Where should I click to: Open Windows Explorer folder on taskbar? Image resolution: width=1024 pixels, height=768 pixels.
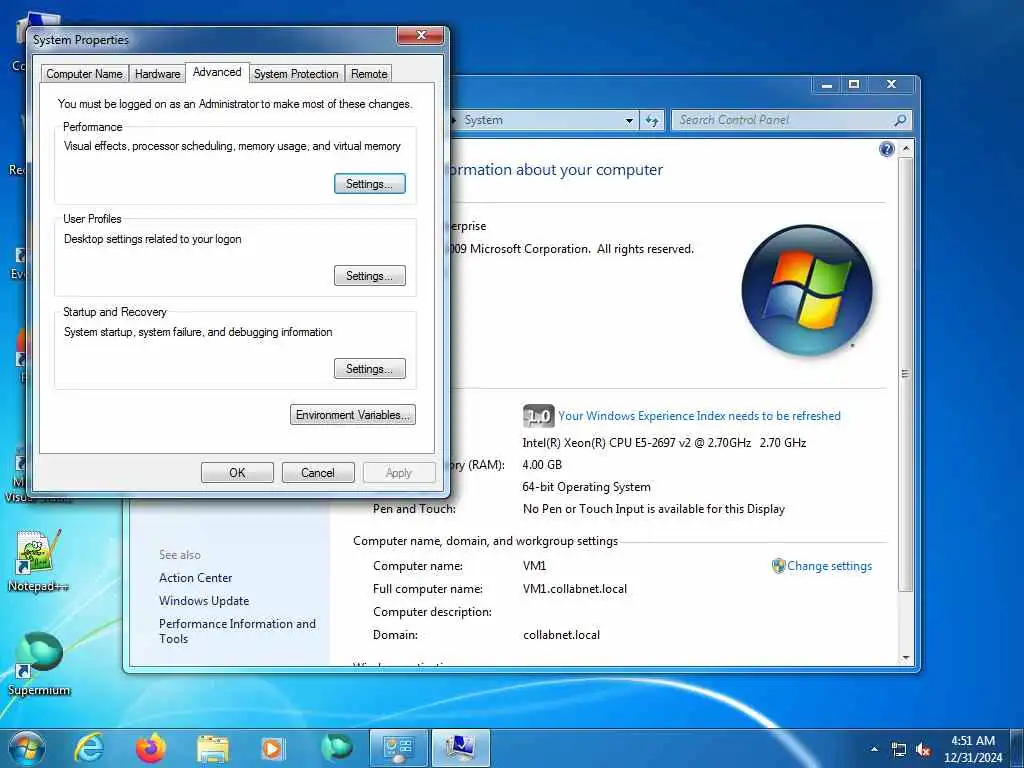(x=213, y=749)
